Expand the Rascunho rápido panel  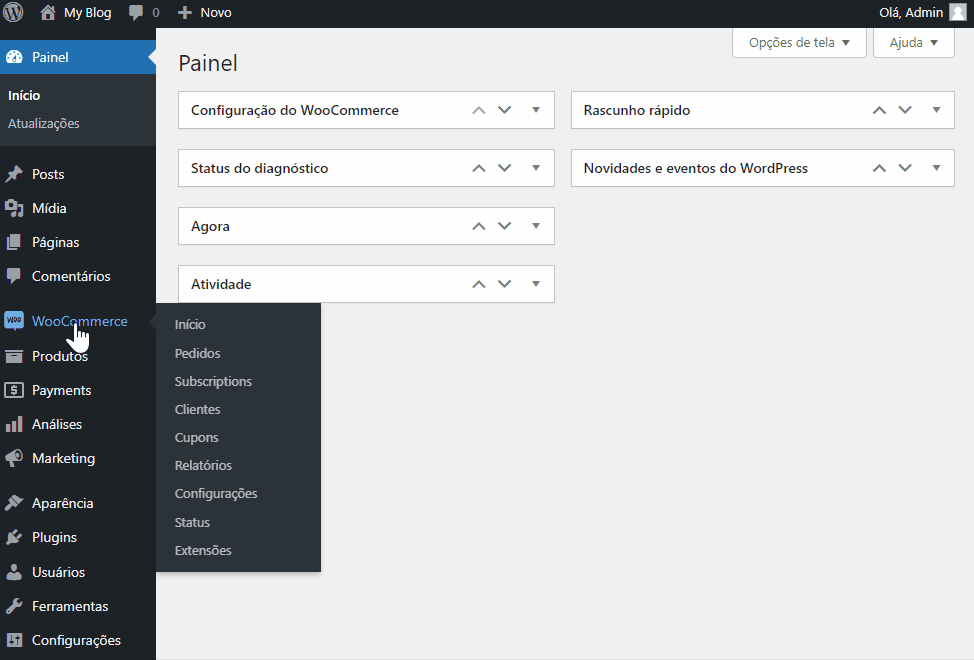[936, 110]
